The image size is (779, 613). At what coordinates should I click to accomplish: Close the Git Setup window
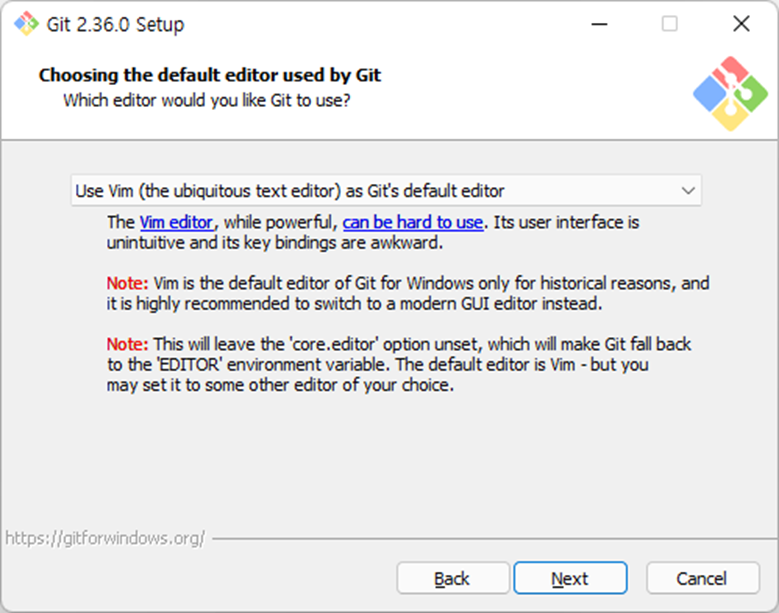(741, 23)
